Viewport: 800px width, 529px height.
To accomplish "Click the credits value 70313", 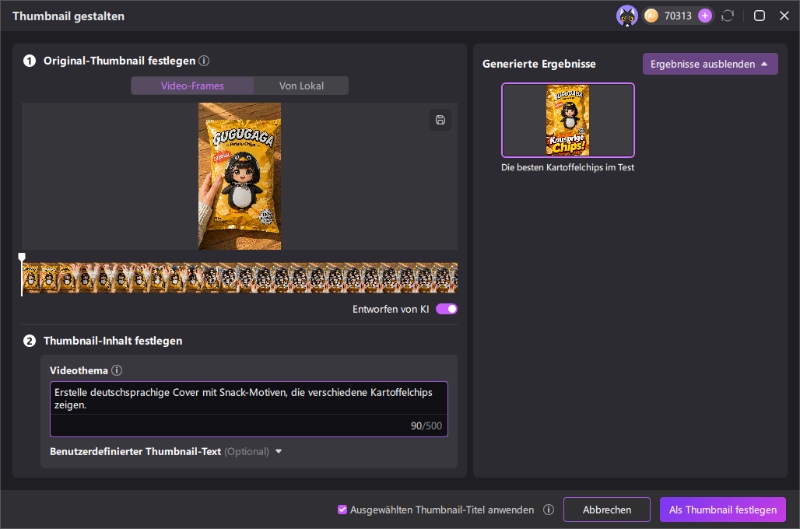I will [x=678, y=16].
